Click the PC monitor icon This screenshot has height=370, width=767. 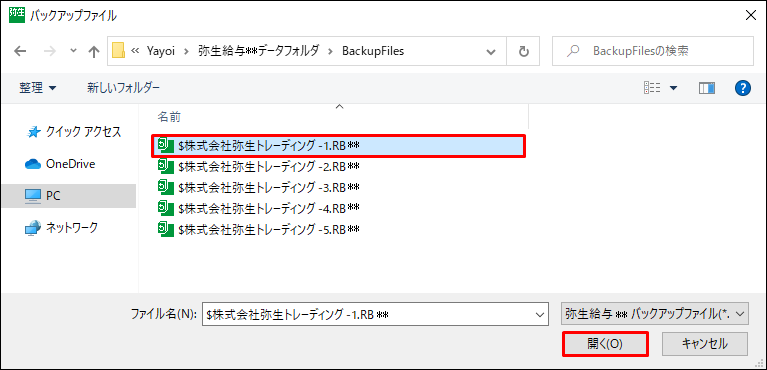(33, 196)
